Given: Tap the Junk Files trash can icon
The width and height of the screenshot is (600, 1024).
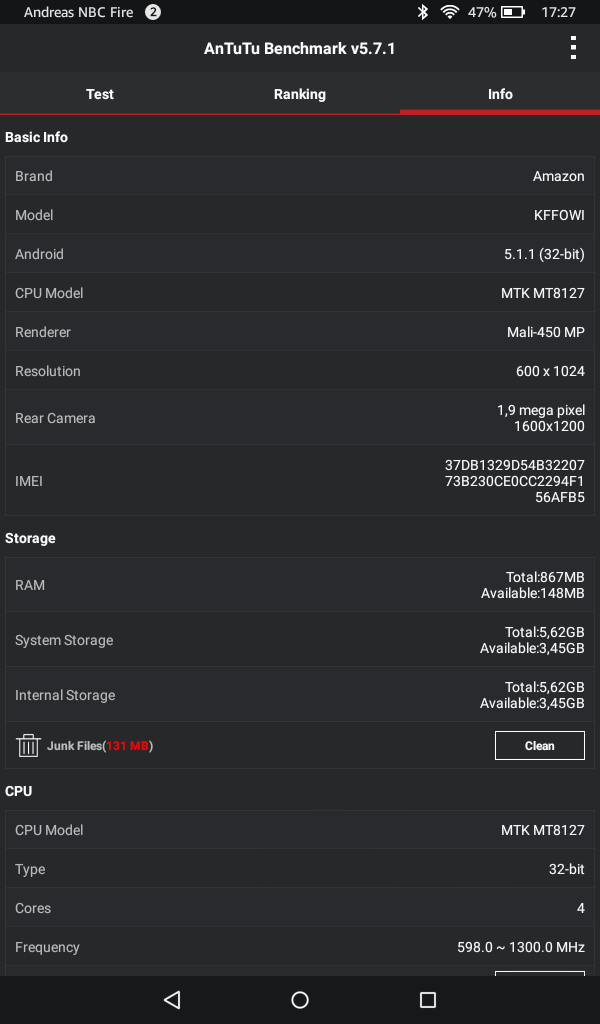Looking at the screenshot, I should (x=28, y=745).
